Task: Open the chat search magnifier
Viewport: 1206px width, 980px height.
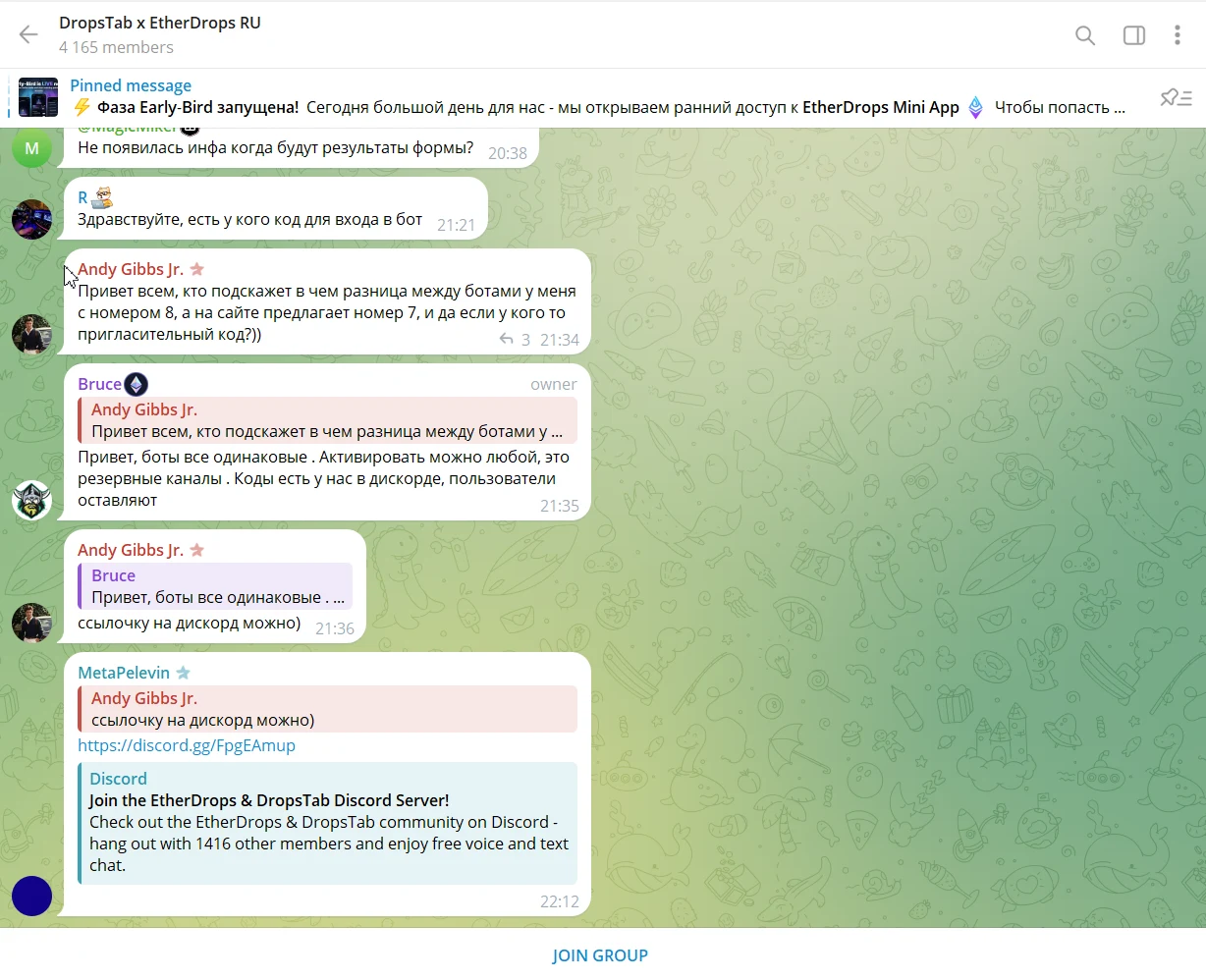Action: click(x=1085, y=35)
